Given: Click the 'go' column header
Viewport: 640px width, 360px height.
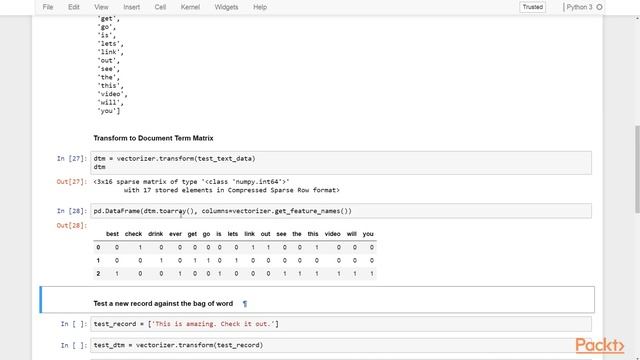Looking at the screenshot, I should [206, 234].
